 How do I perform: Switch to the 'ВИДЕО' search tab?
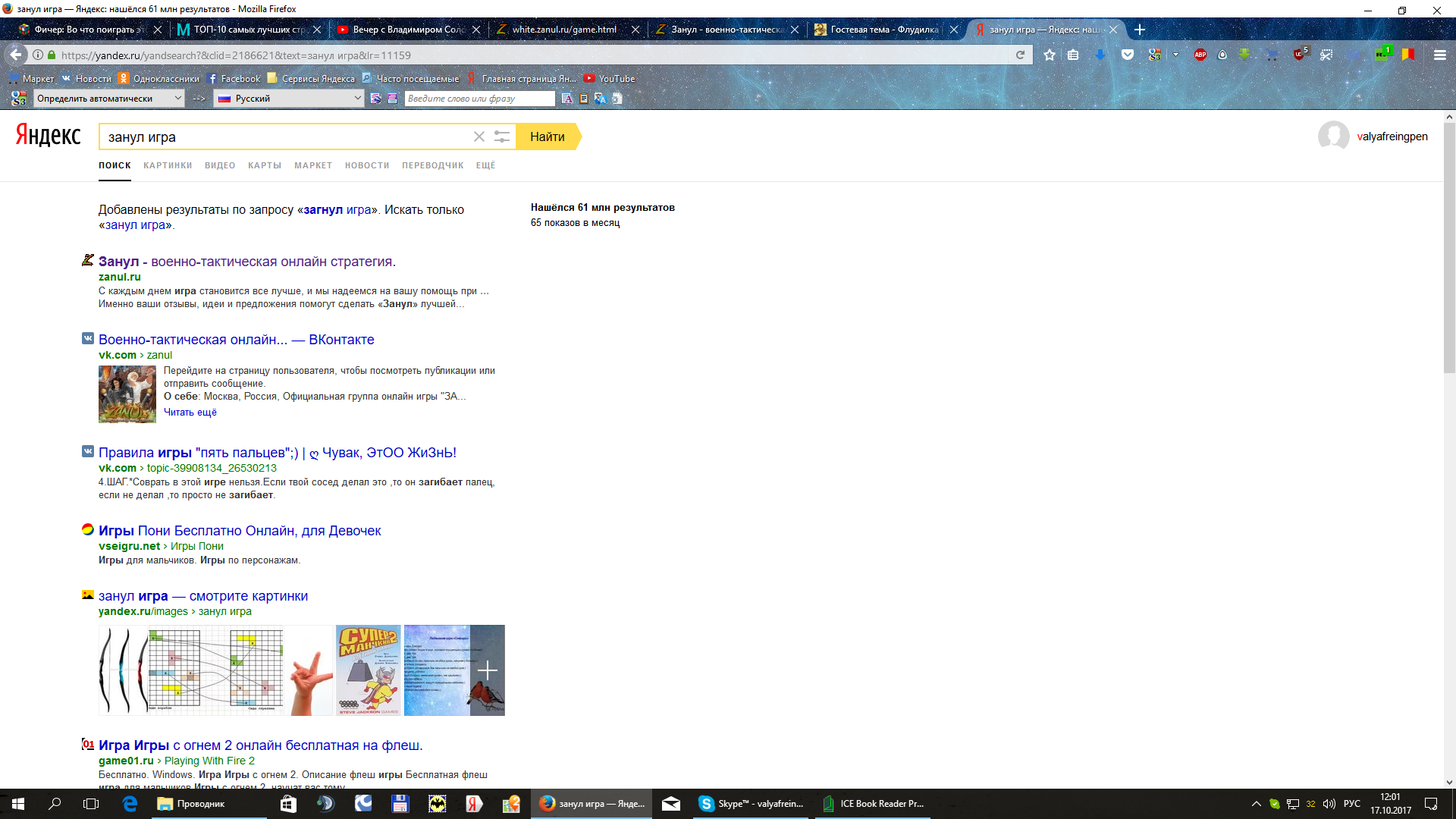[x=220, y=165]
